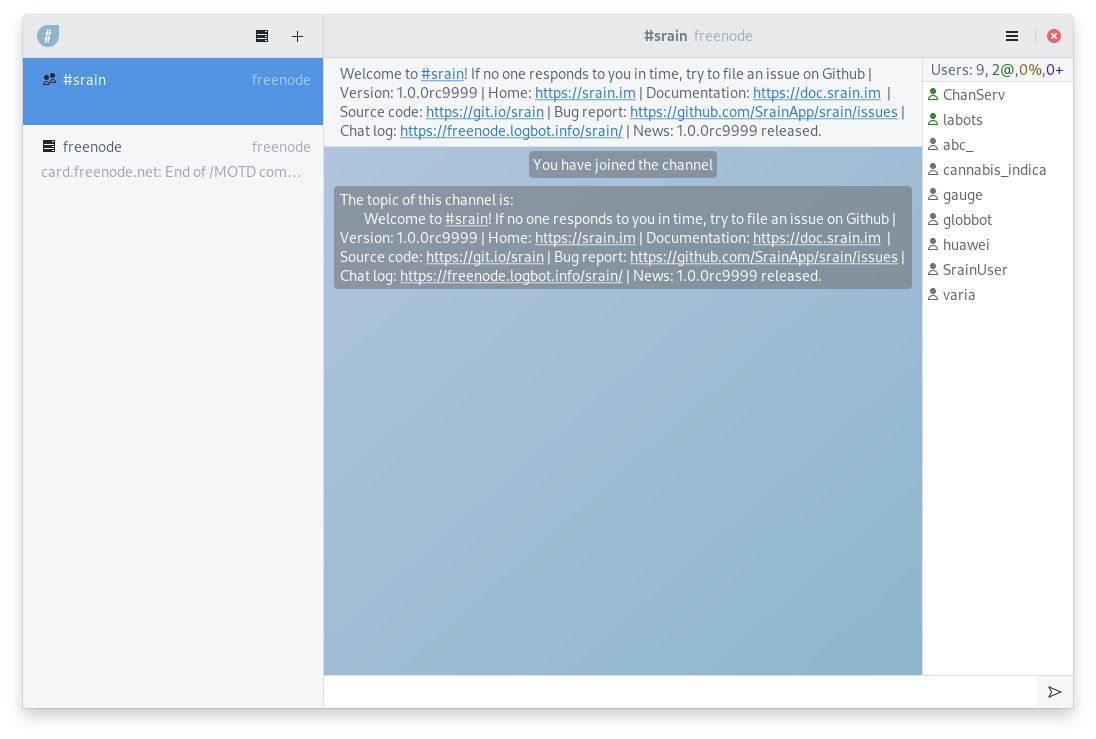Click the green user icon beside ChanServ
The image size is (1096, 739).
[x=933, y=94]
